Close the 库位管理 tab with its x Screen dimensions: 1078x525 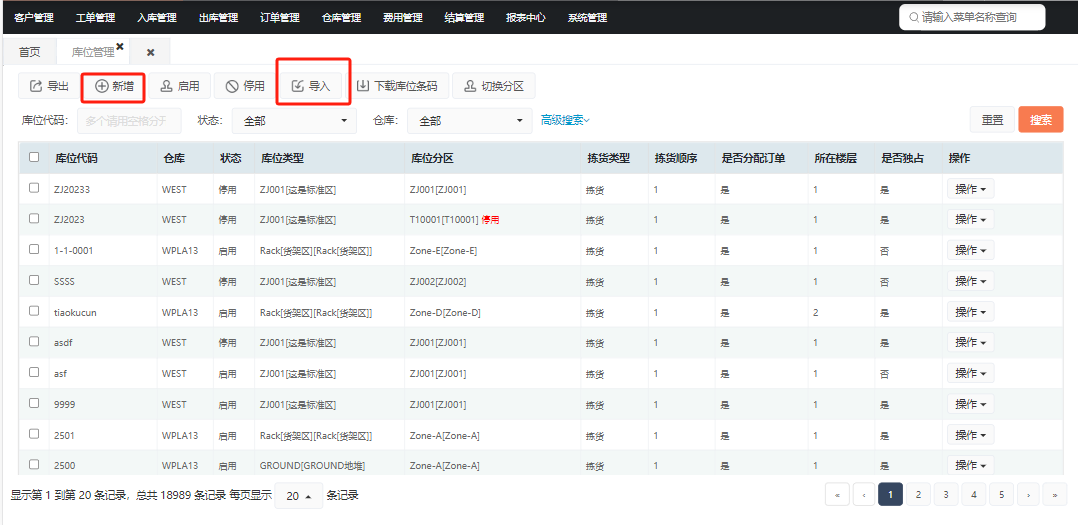pyautogui.click(x=120, y=47)
